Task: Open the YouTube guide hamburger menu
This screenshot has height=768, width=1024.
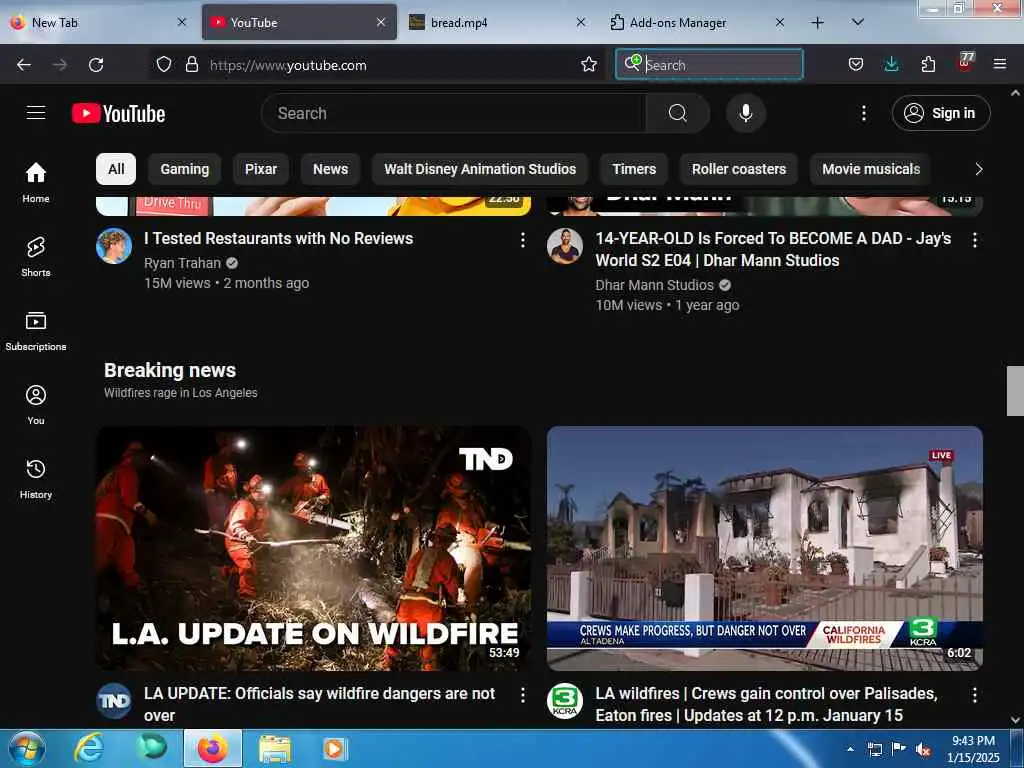Action: click(x=36, y=113)
